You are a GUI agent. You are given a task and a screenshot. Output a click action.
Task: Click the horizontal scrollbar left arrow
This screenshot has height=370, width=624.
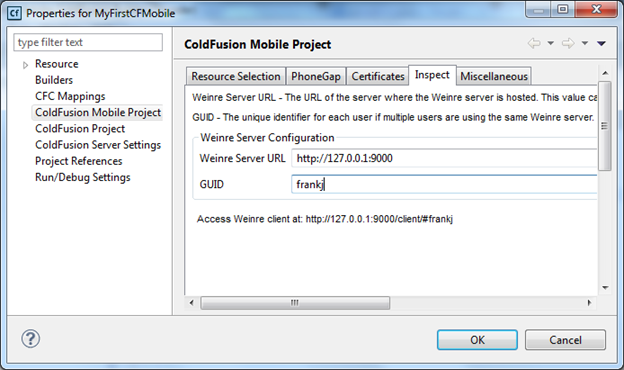pyautogui.click(x=192, y=303)
